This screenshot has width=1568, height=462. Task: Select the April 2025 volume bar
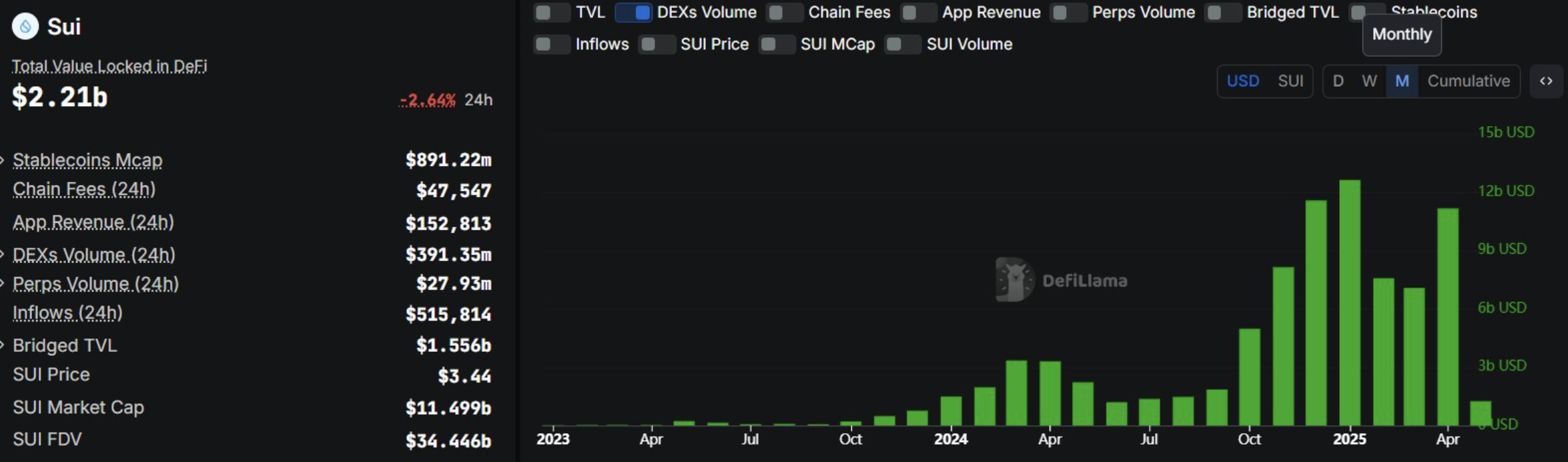point(1447,317)
